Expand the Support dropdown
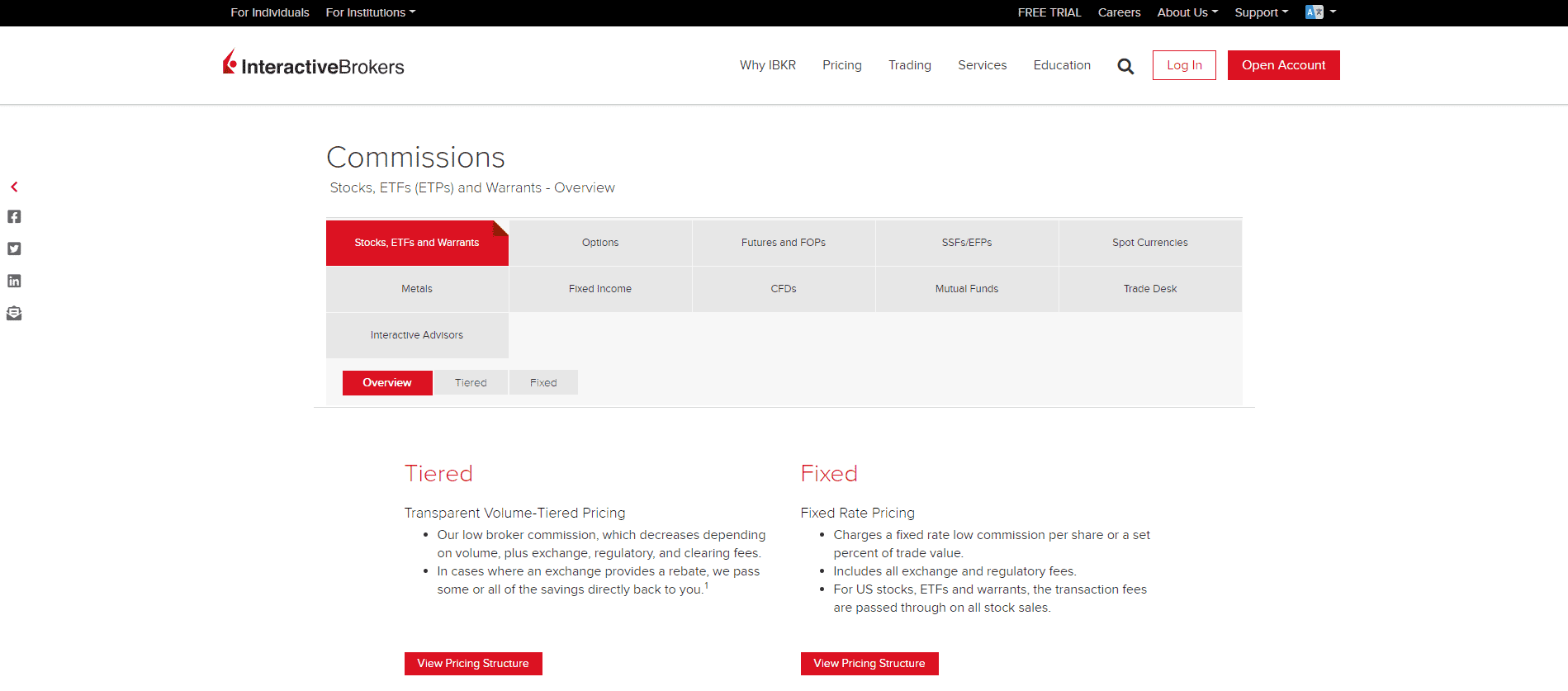 [x=1261, y=12]
